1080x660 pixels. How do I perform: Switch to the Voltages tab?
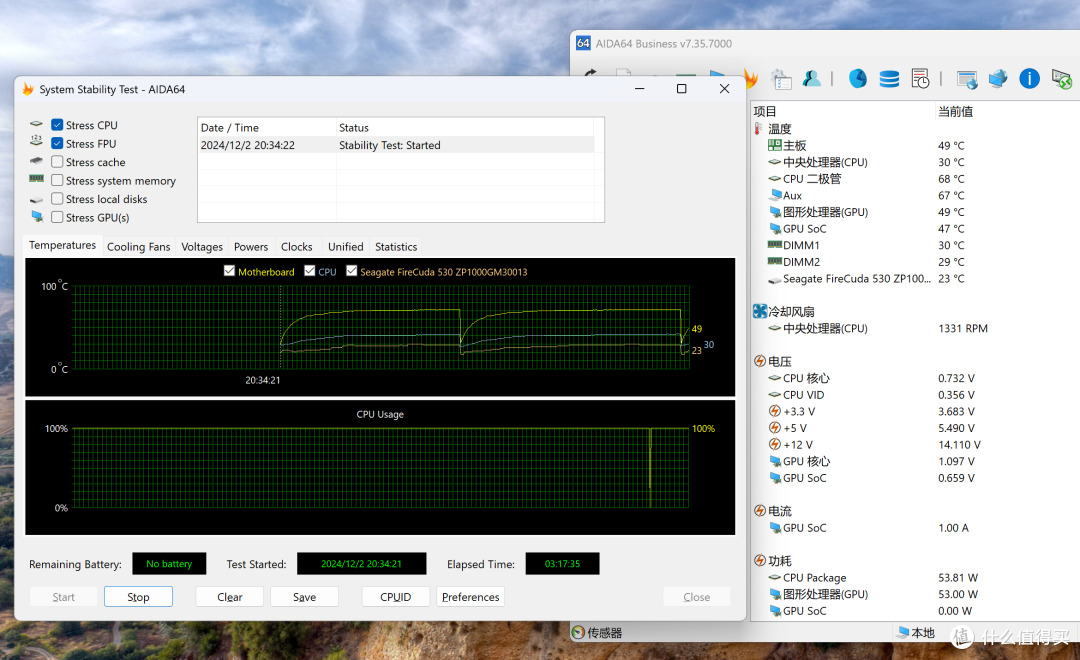pos(202,247)
